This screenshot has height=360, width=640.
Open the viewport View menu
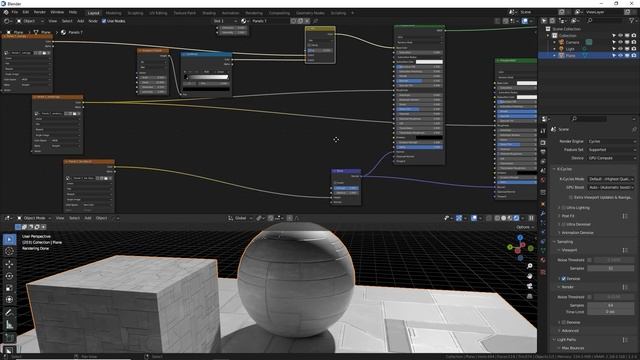click(x=60, y=218)
